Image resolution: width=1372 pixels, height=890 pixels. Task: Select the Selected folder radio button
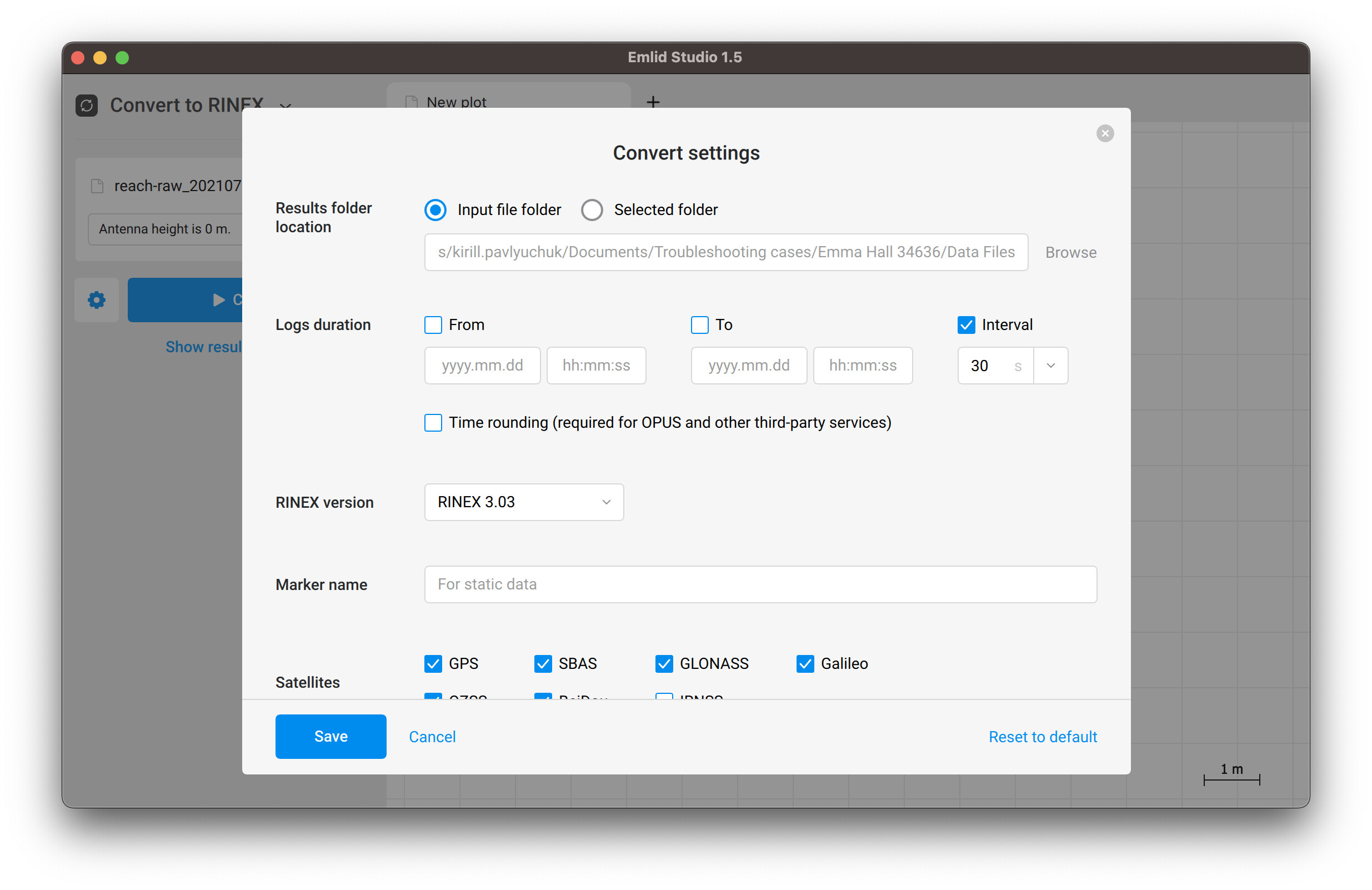tap(592, 210)
